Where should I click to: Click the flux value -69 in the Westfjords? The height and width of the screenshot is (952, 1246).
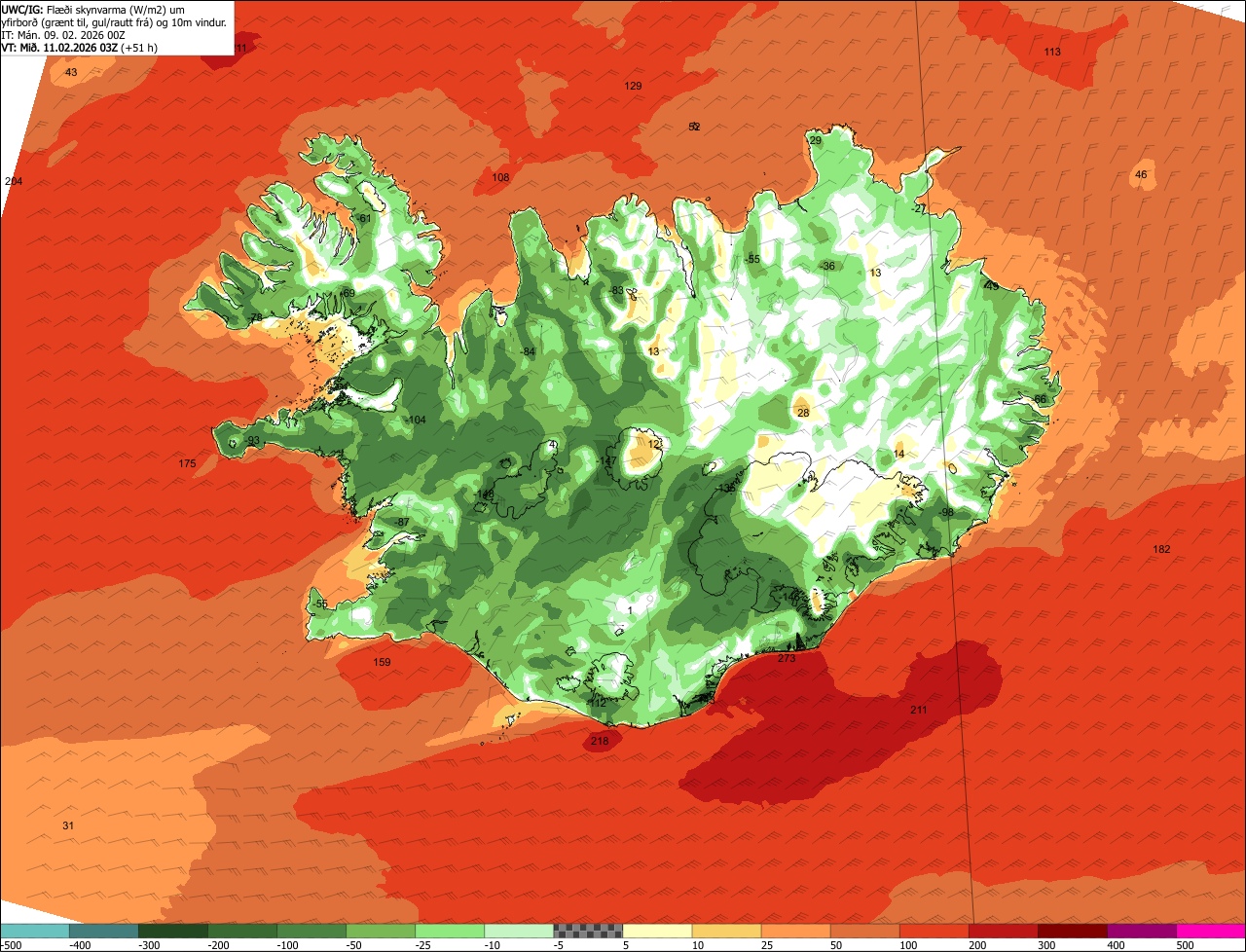348,293
